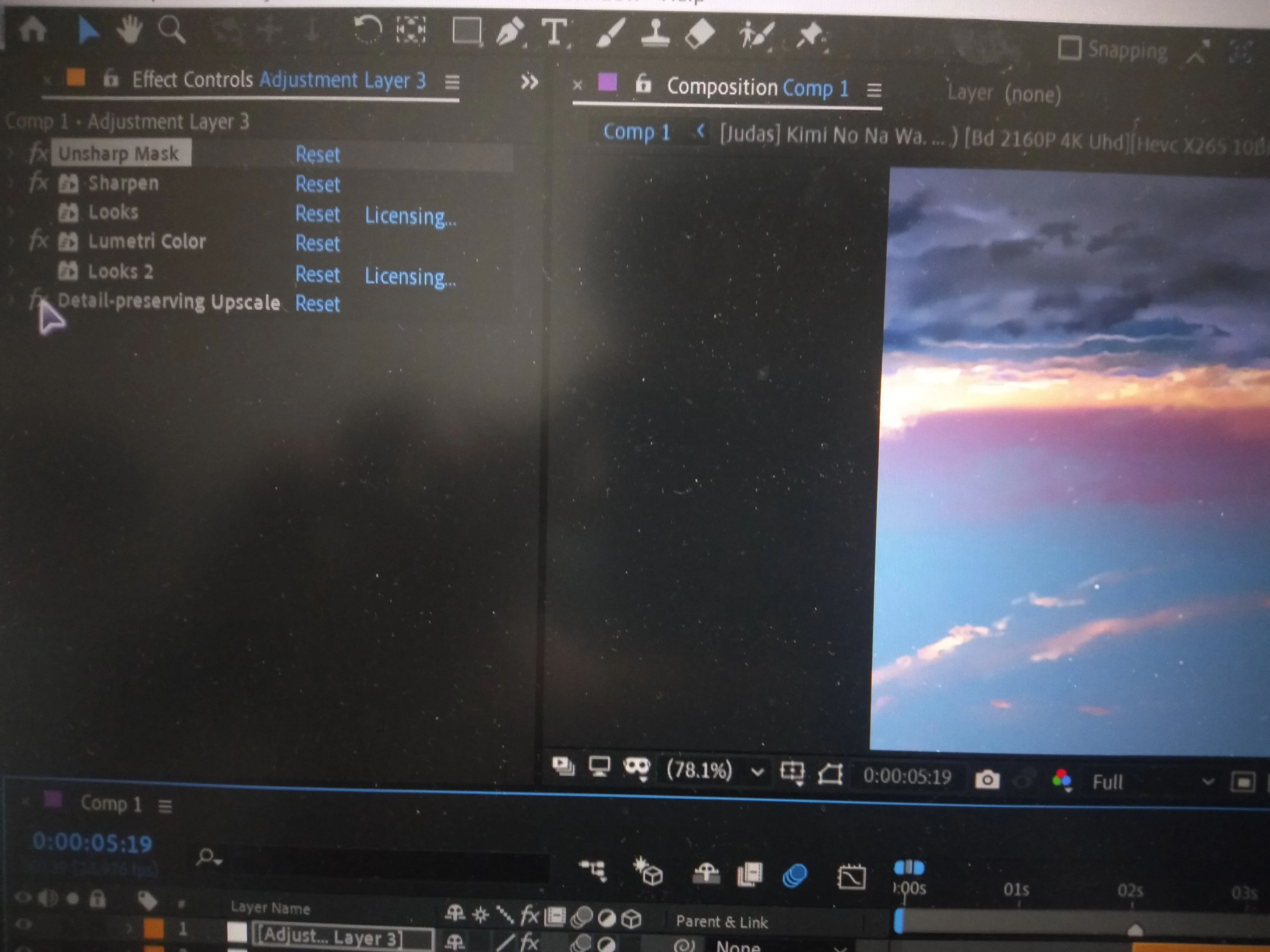Reset the Sharpen effect
The height and width of the screenshot is (952, 1270).
click(317, 184)
